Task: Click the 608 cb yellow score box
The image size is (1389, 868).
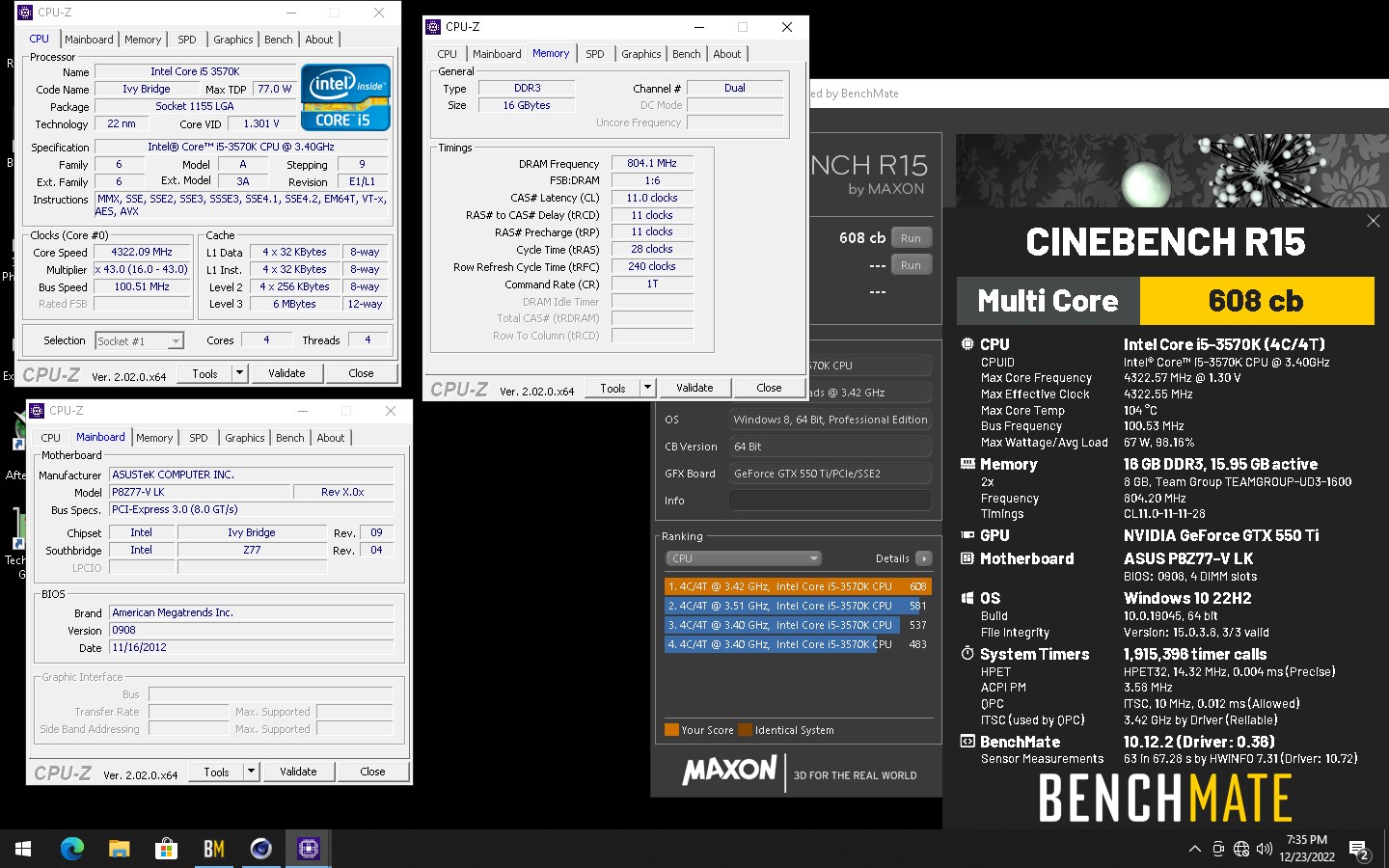Action: coord(1257,301)
